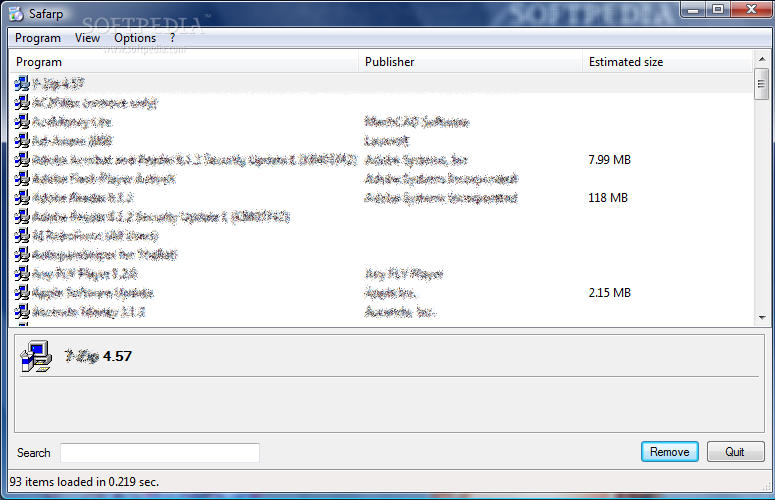Click the '93 items loaded in 0.219 sec.' status text
The image size is (775, 500).
[x=85, y=482]
